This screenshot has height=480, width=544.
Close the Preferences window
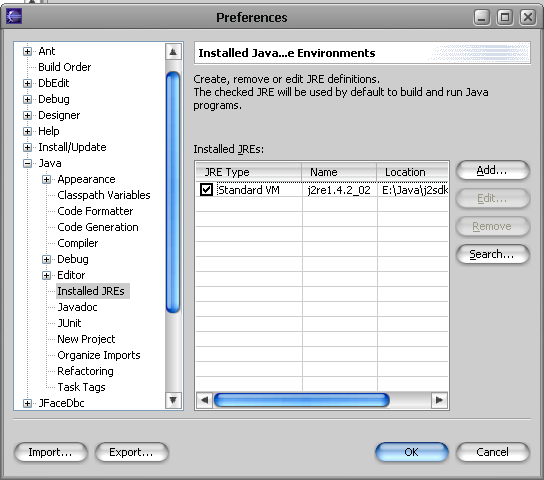(x=528, y=17)
